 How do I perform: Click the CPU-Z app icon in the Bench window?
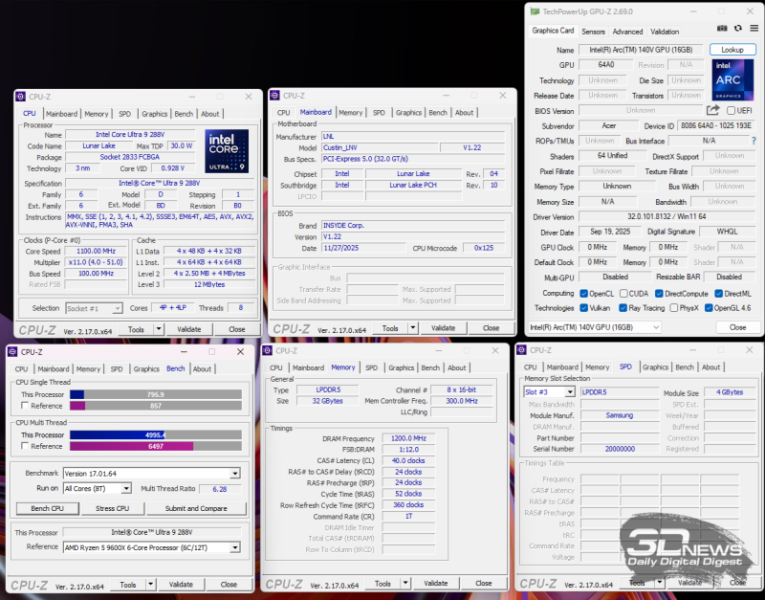pos(13,352)
